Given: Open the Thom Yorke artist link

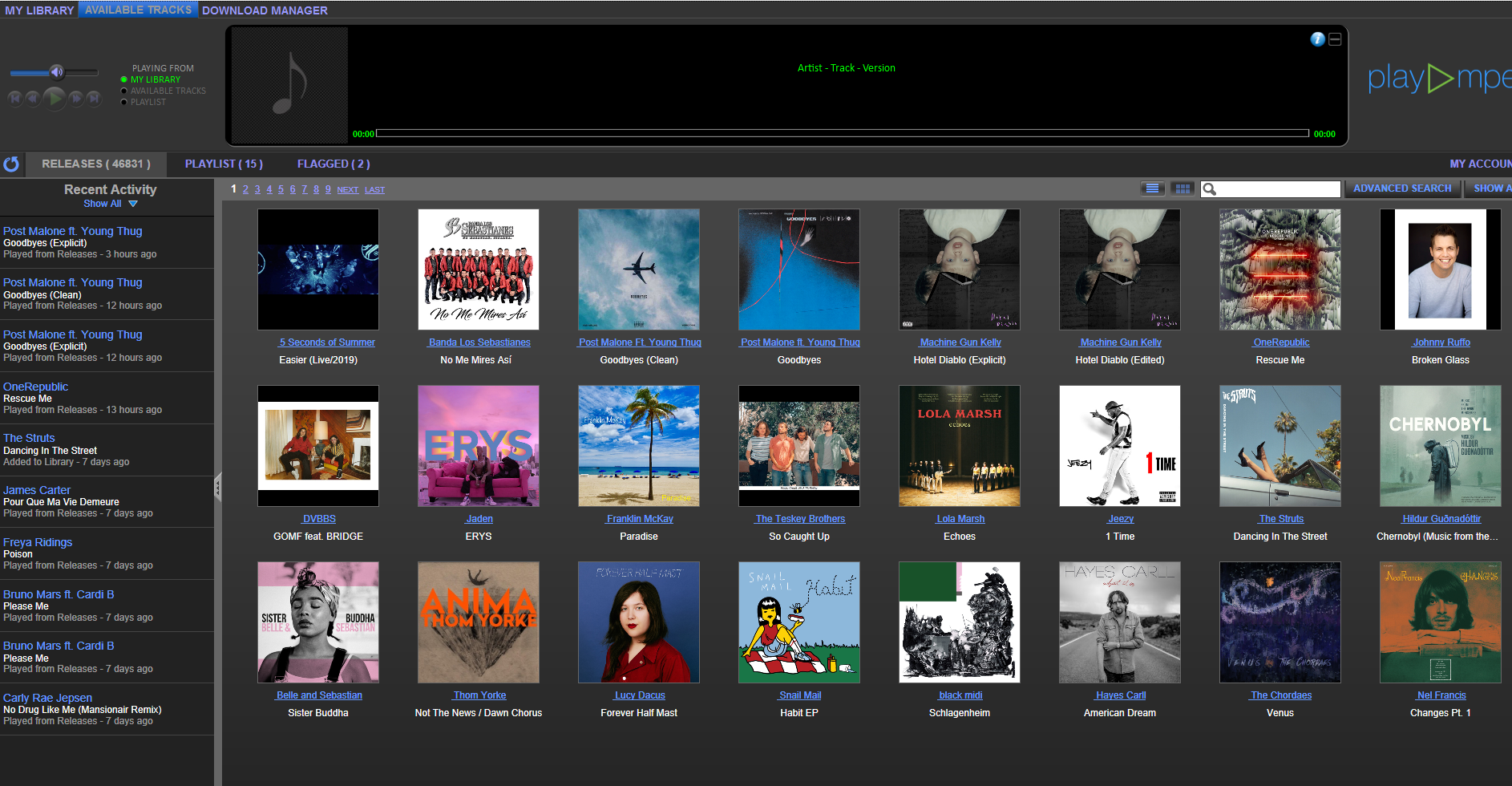Looking at the screenshot, I should [479, 695].
